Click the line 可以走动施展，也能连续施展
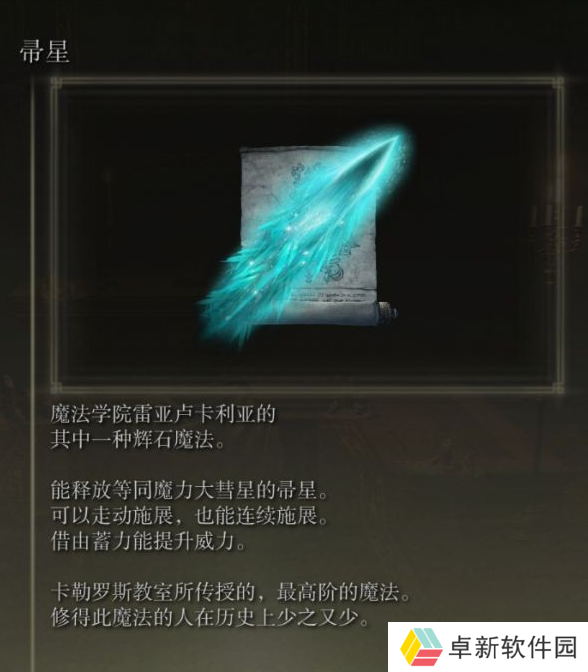This screenshot has height=672, width=588. coord(190,516)
